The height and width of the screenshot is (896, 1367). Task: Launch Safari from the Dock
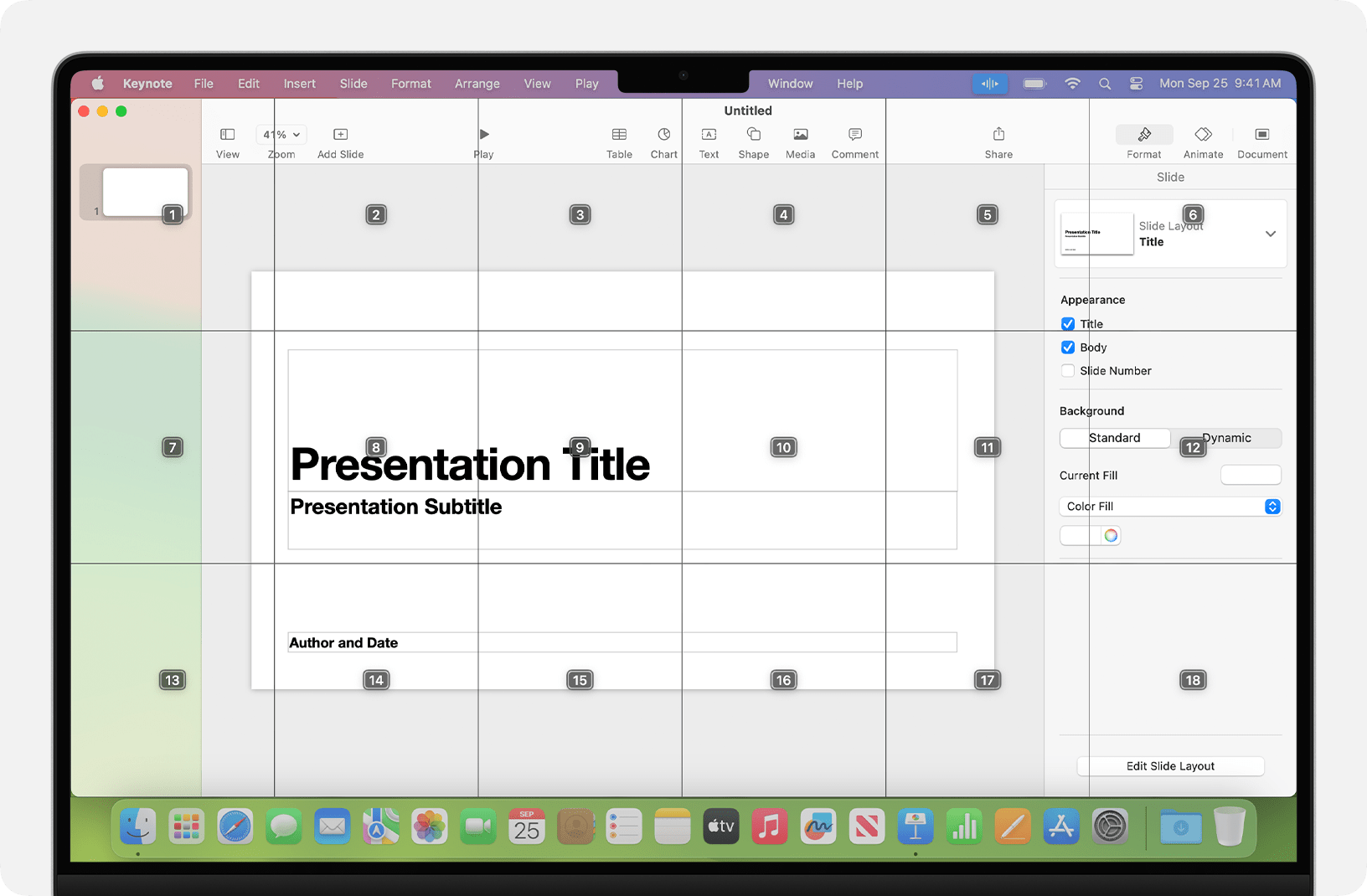click(x=235, y=827)
